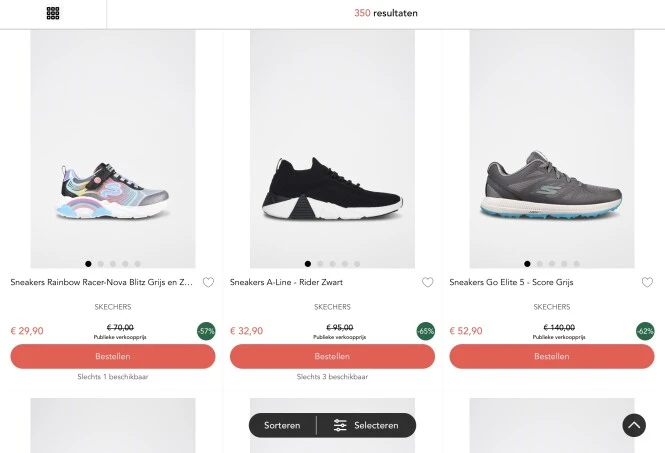Screen dimensions: 665x453
Task: Click the -62% discount badge
Action: (646, 330)
